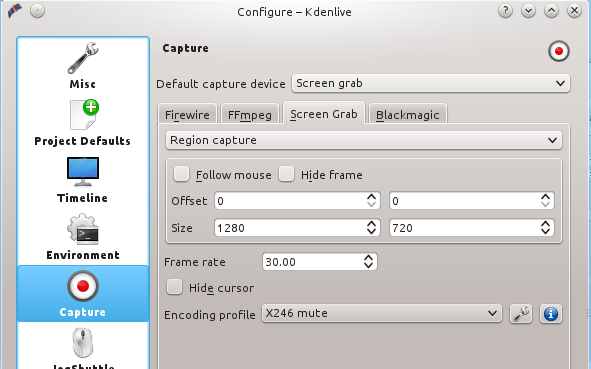Switch to the Blackmagic tab
The width and height of the screenshot is (591, 369).
(408, 114)
